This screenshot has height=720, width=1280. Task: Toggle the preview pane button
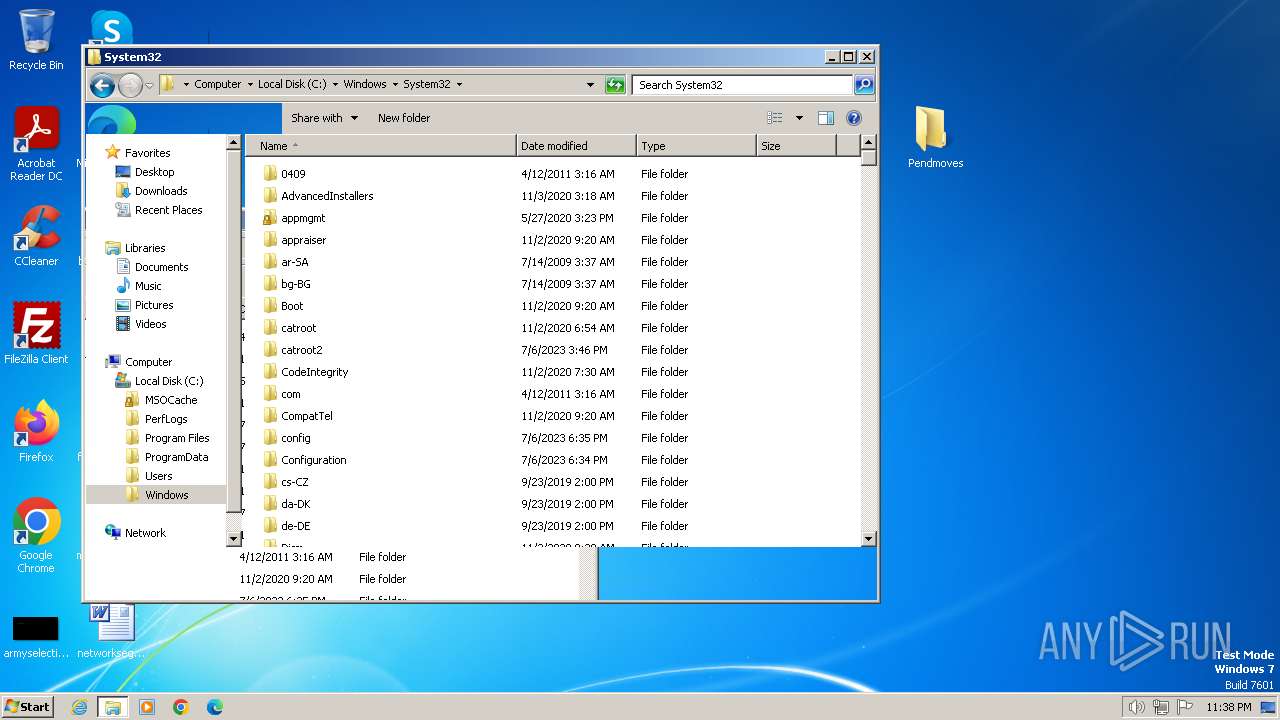click(826, 118)
